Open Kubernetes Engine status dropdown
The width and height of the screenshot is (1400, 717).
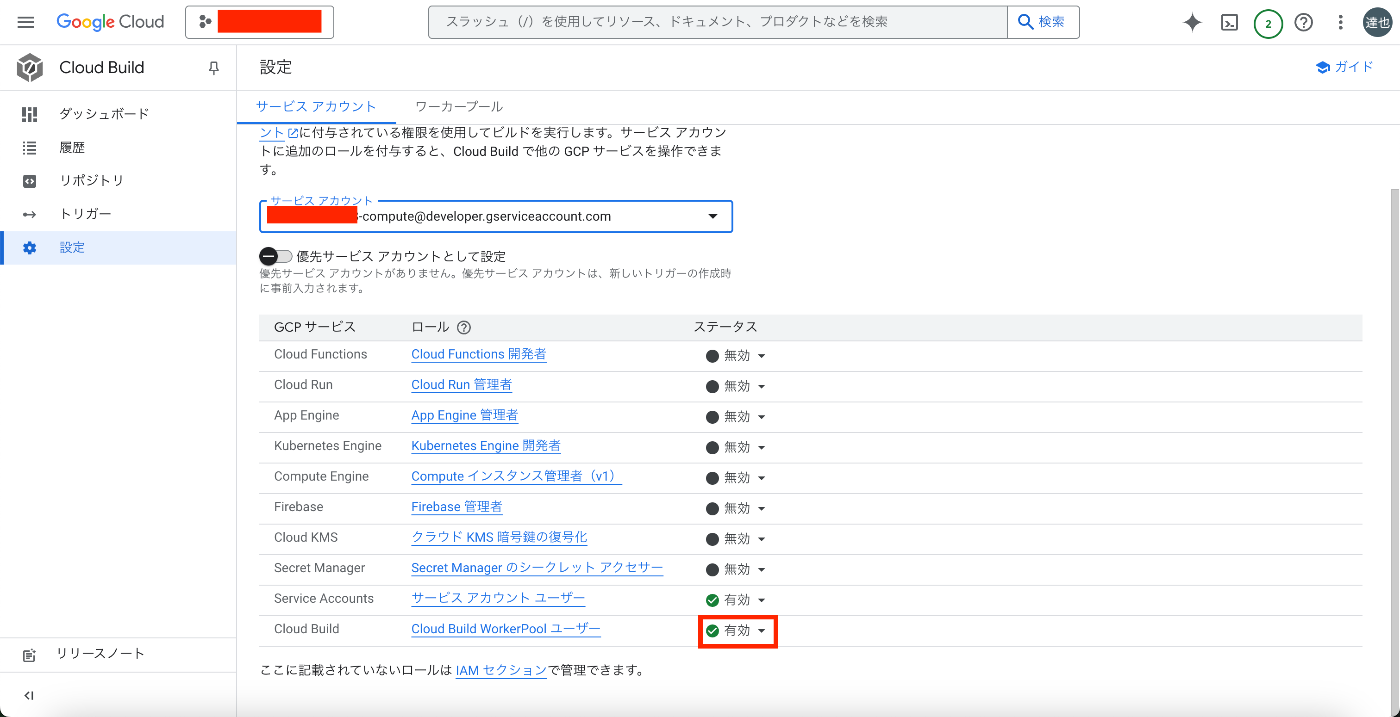735,447
